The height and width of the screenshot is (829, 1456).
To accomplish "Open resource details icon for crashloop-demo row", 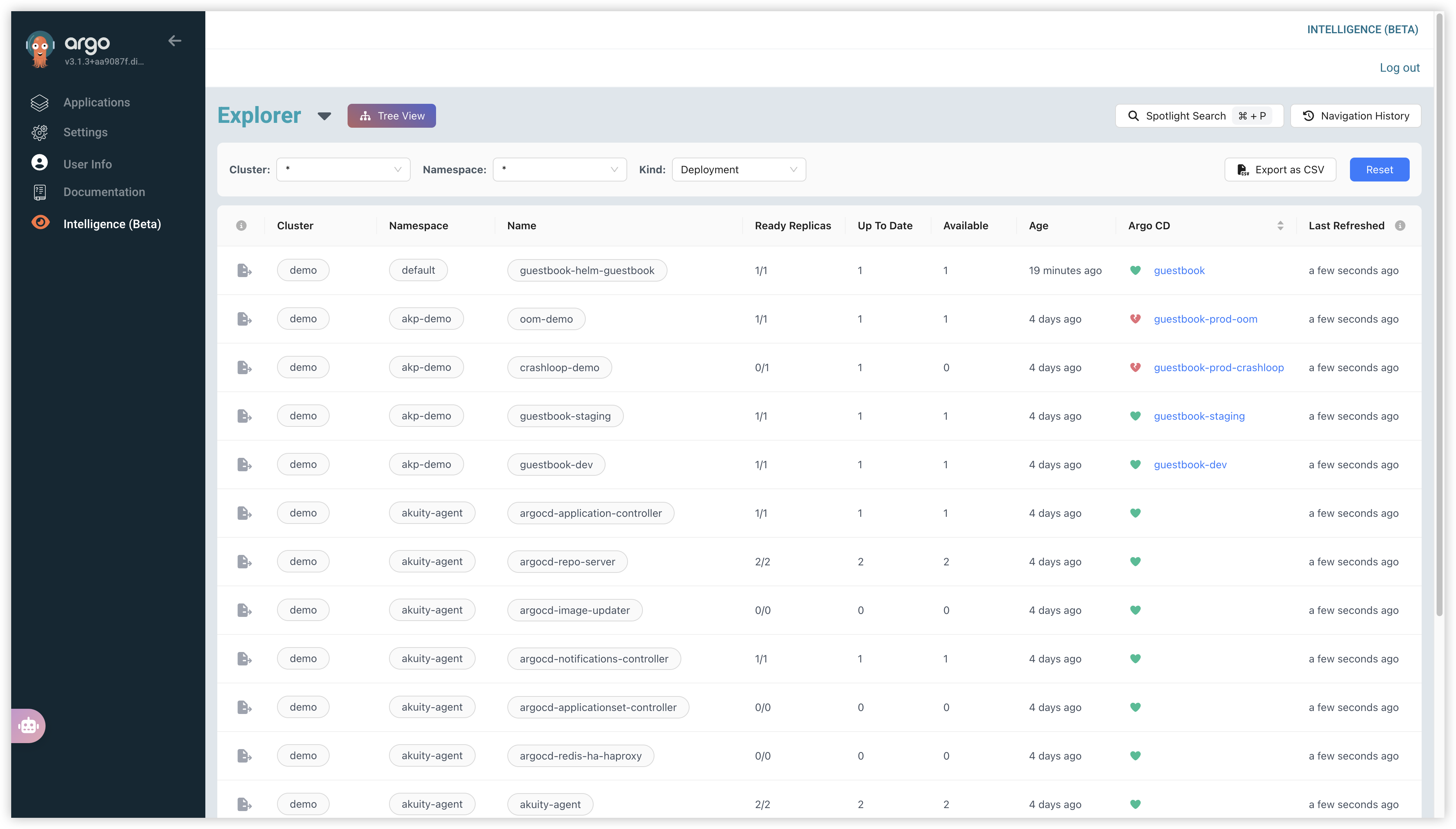I will pos(244,367).
